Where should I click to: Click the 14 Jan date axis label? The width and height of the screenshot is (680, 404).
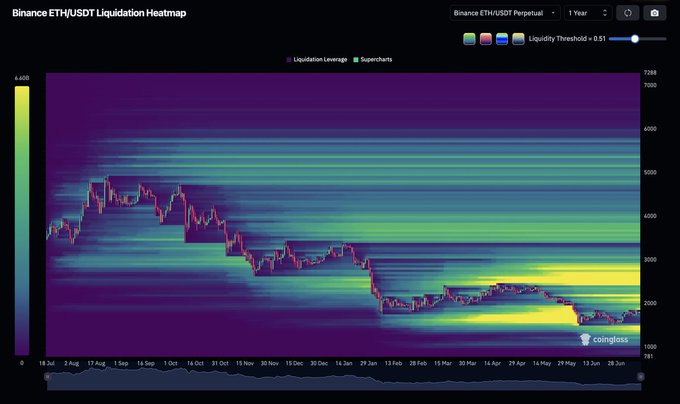click(x=343, y=363)
